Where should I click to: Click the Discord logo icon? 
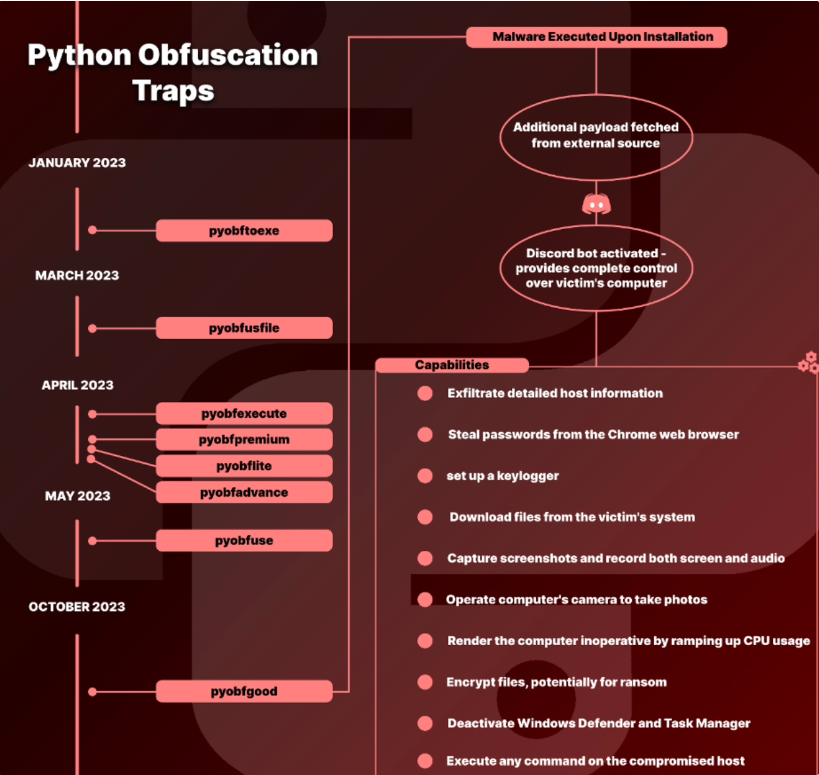point(596,204)
